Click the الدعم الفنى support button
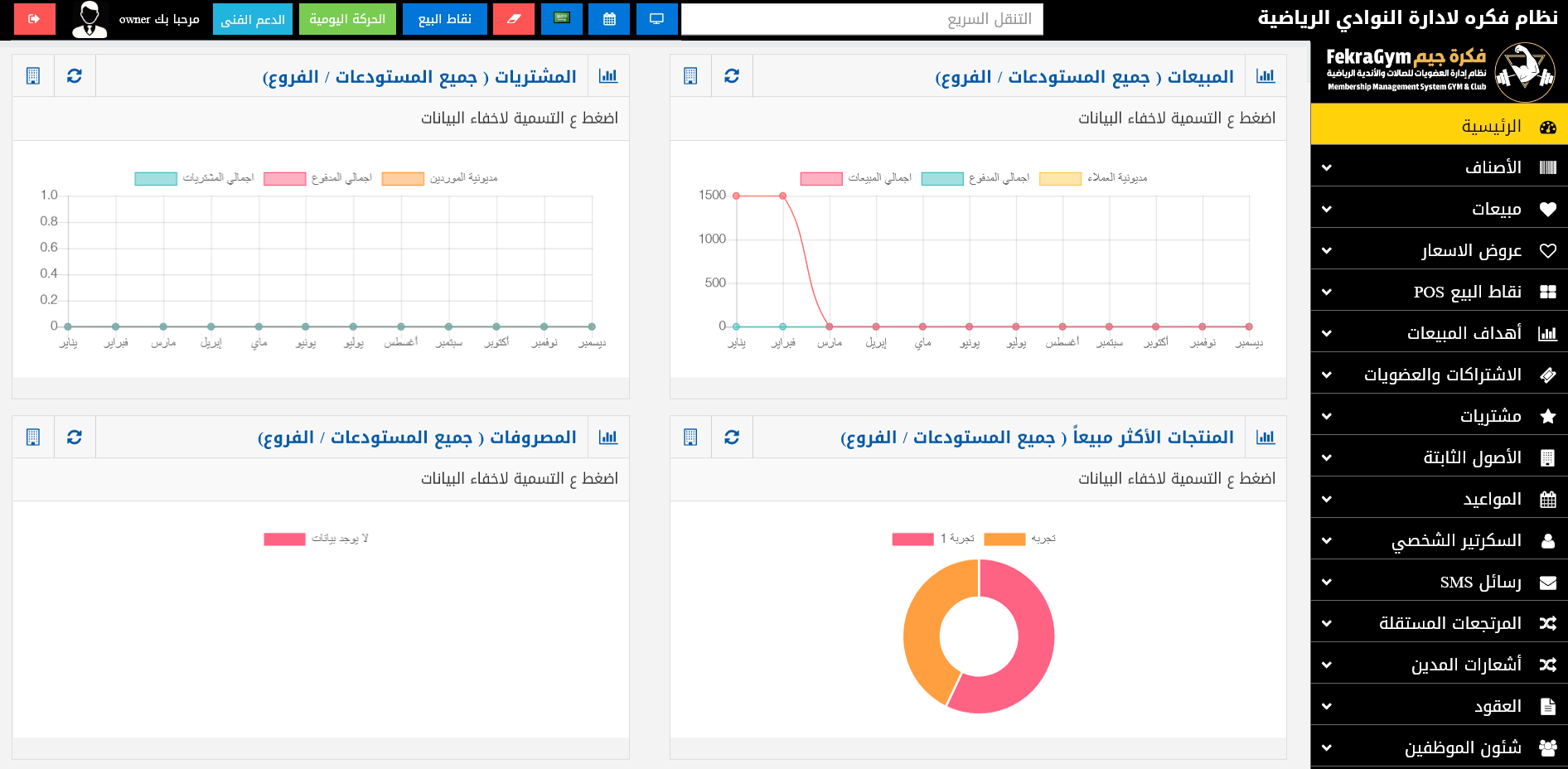 tap(253, 19)
